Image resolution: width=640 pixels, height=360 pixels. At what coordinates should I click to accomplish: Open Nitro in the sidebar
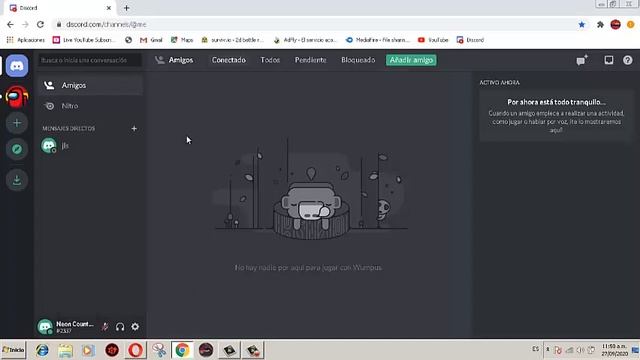click(x=91, y=106)
